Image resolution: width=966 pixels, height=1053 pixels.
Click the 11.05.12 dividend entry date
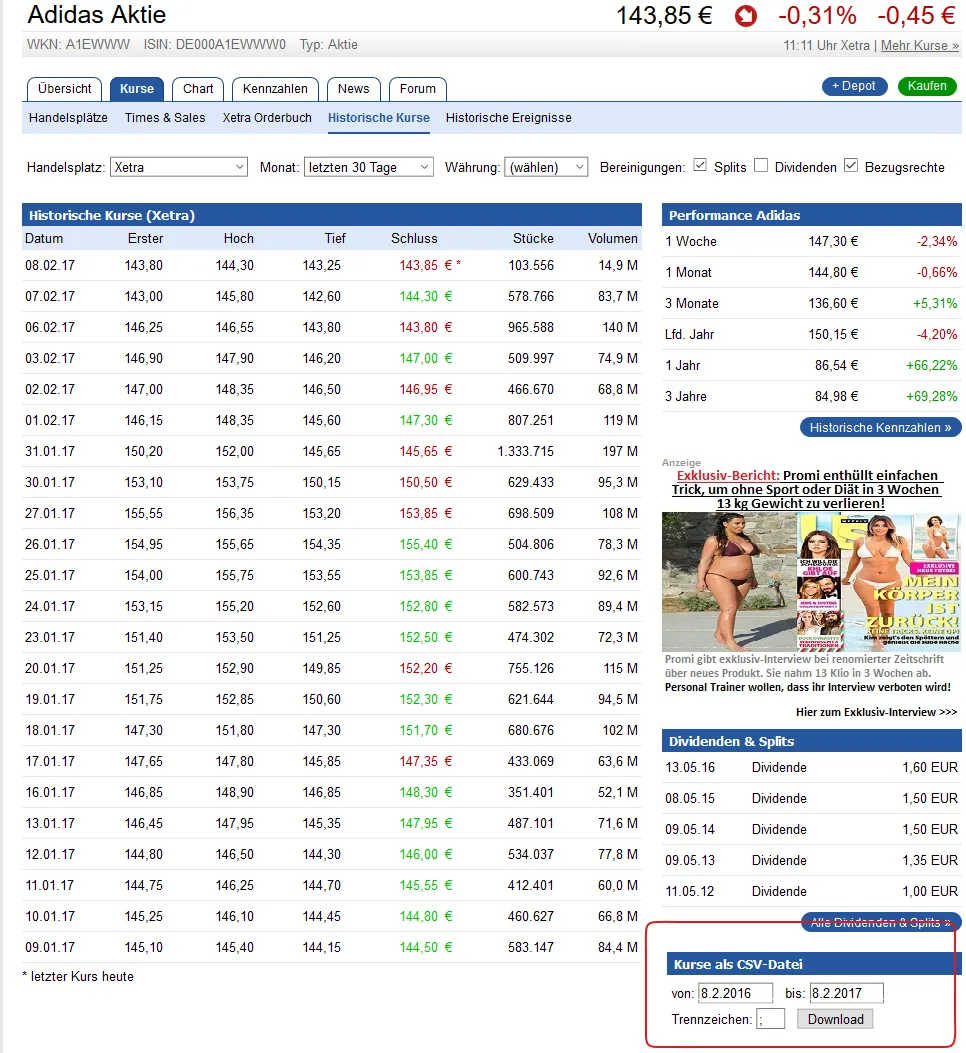[690, 891]
